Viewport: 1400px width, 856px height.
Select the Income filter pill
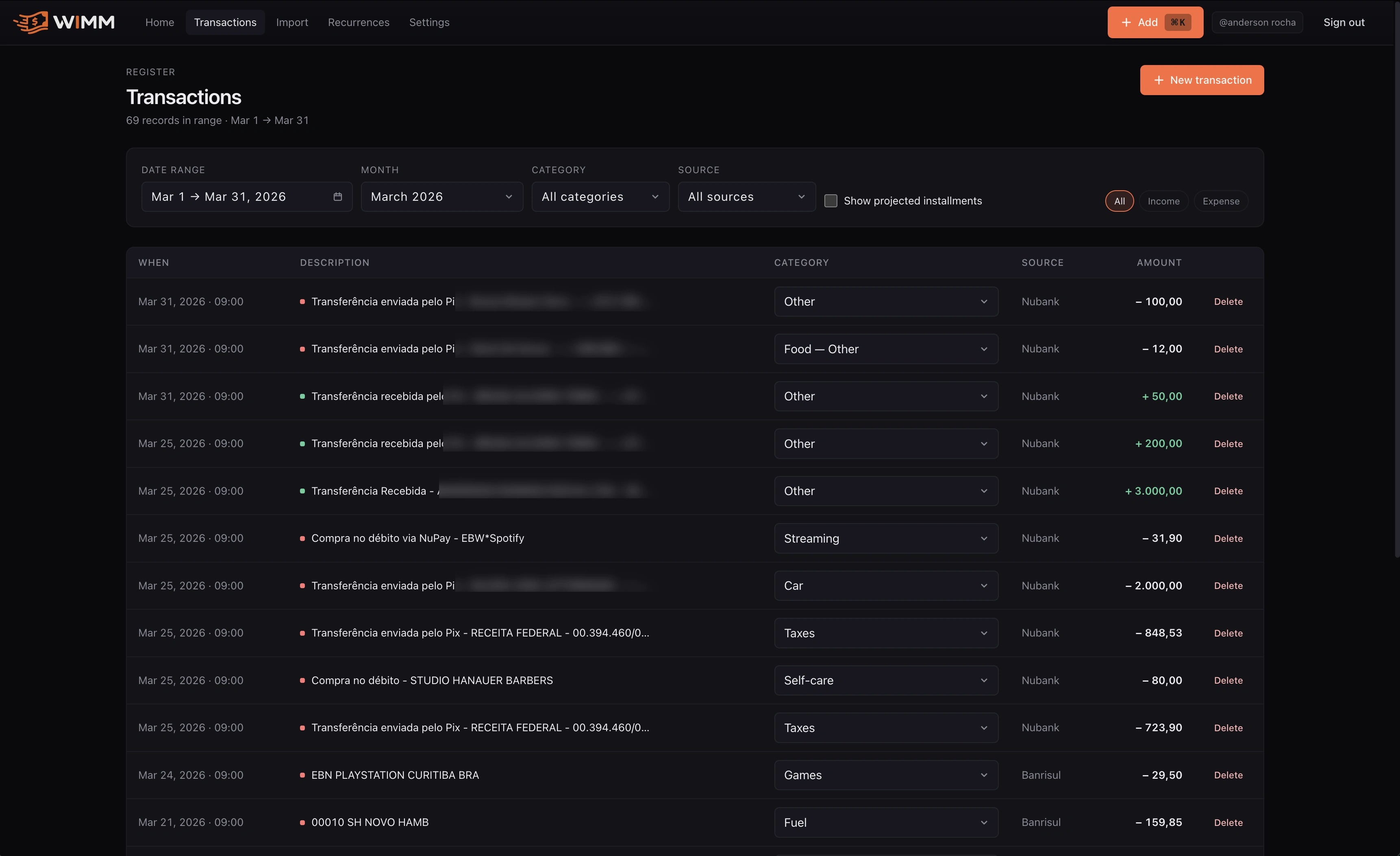[x=1163, y=201]
